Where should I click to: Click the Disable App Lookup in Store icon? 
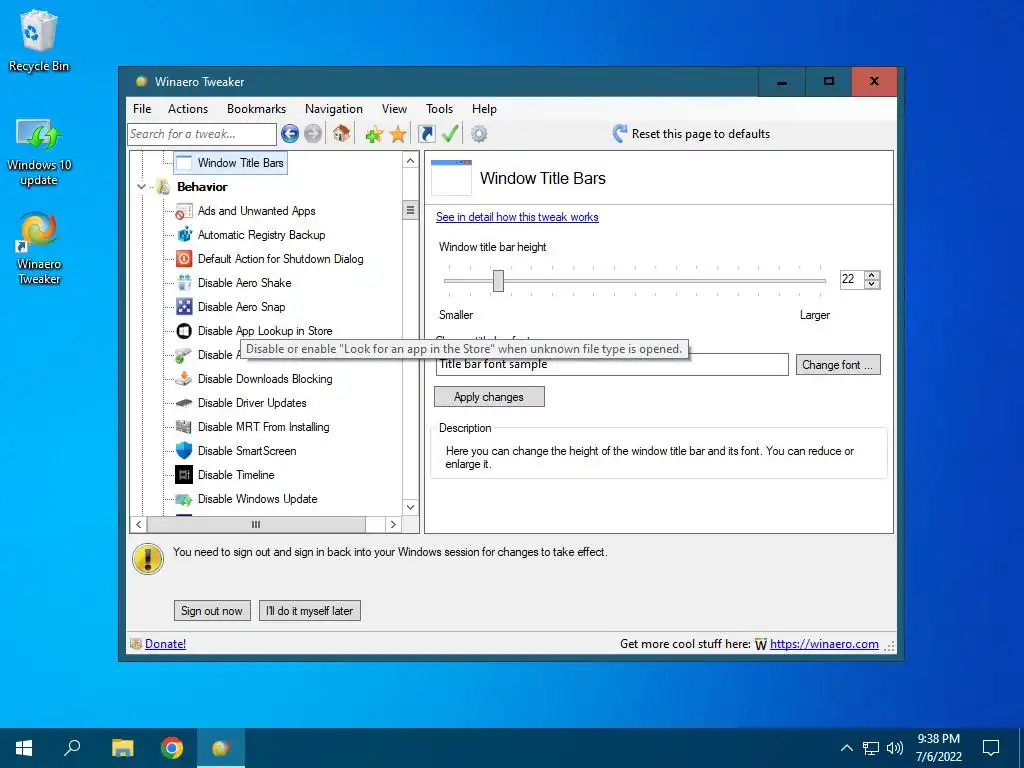(184, 330)
